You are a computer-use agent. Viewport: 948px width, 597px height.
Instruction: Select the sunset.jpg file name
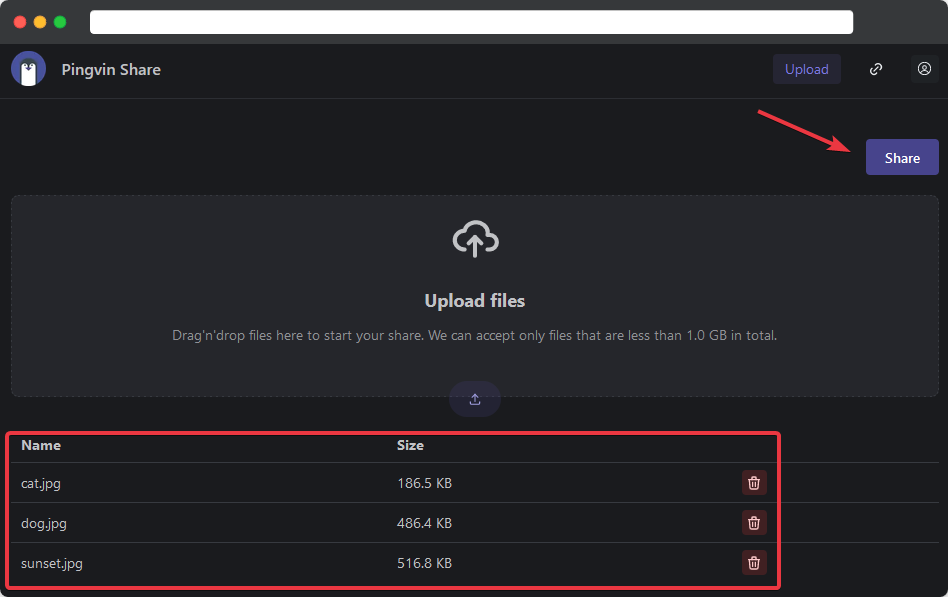(x=52, y=563)
